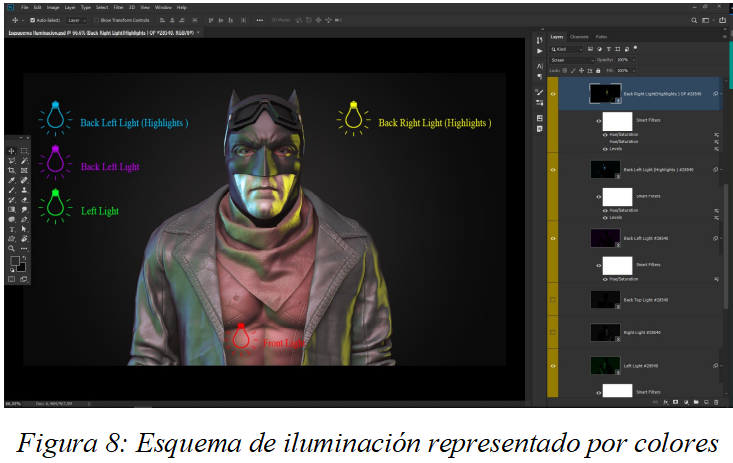Open the Screen blend mode dropdown

click(572, 60)
